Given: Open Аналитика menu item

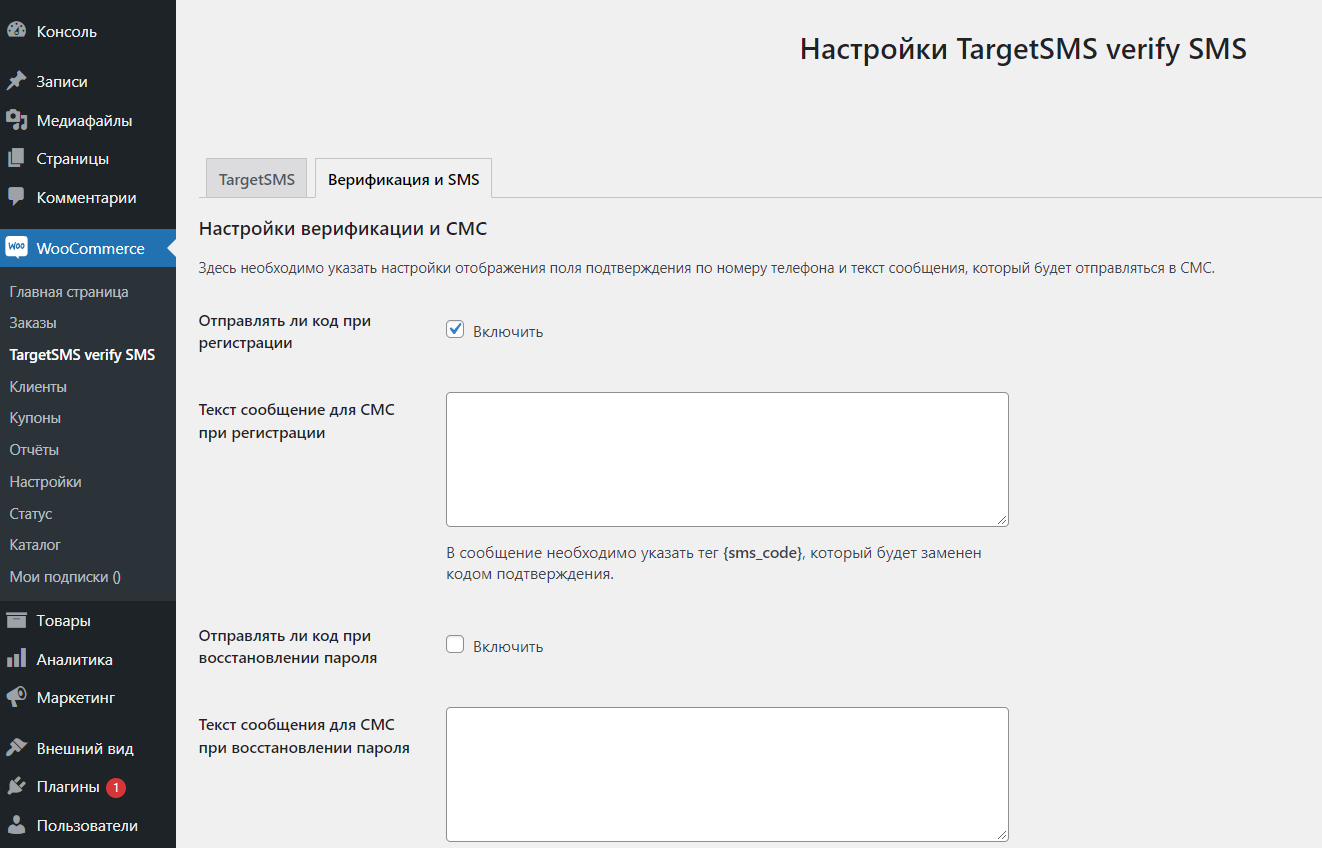Looking at the screenshot, I should click(x=88, y=659).
